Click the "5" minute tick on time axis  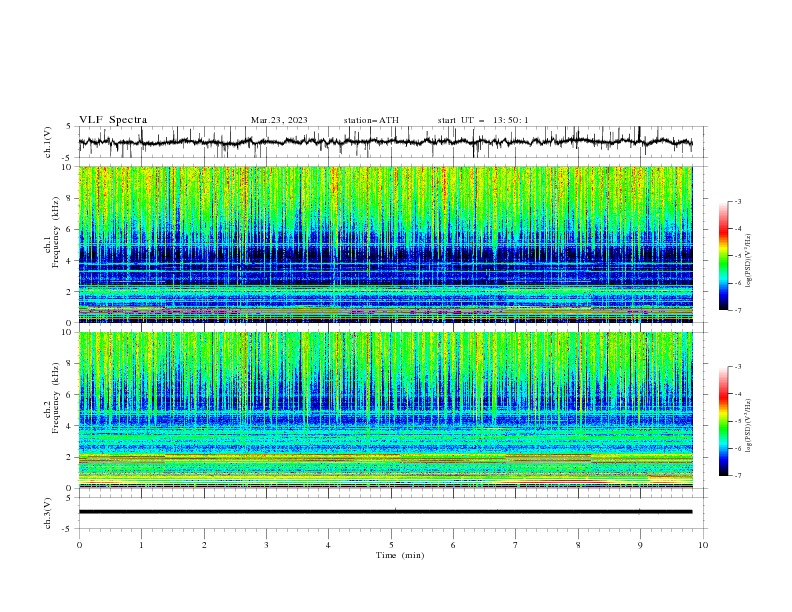click(391, 545)
